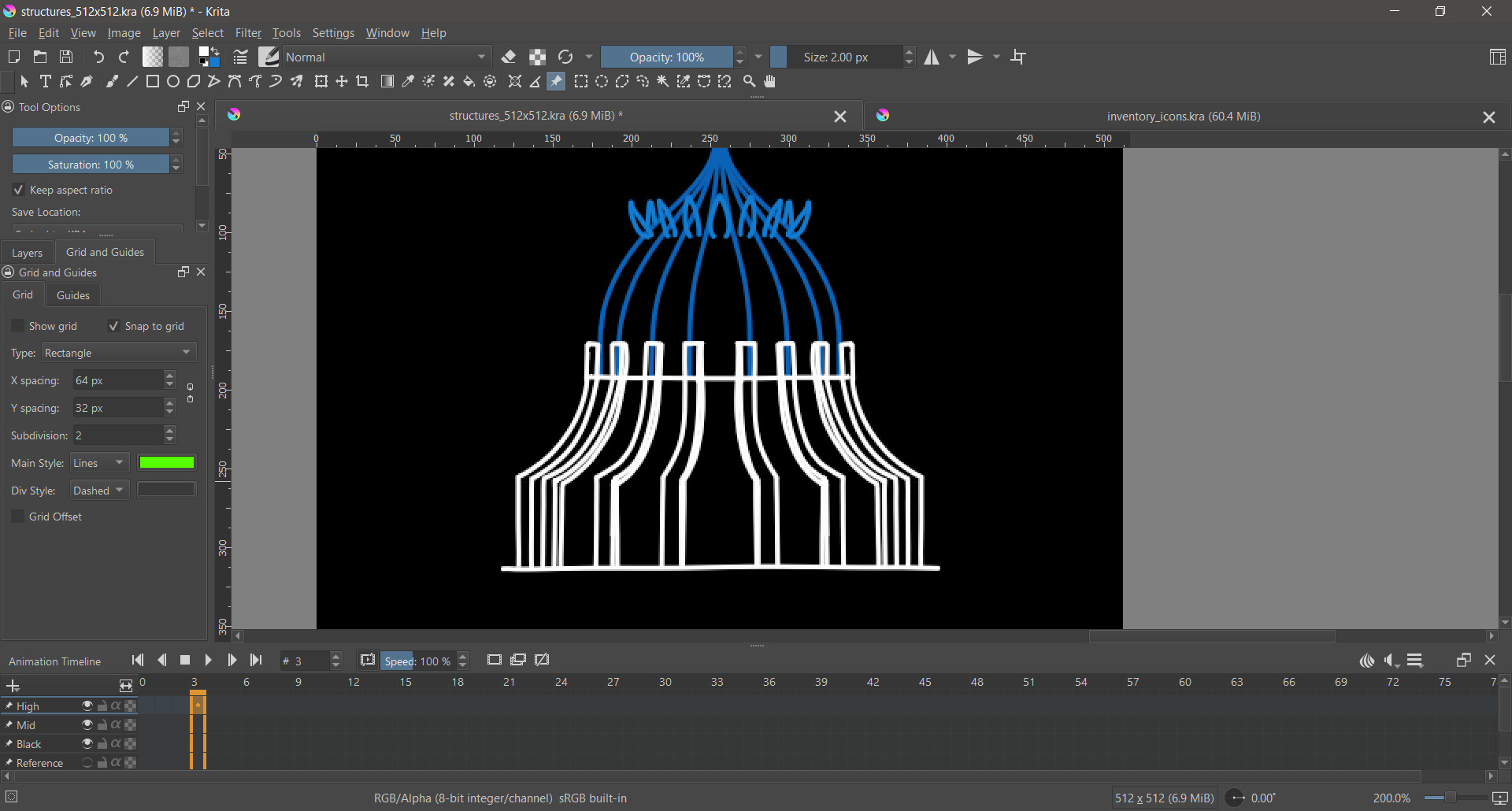Select the Freehand Brush tool
The width and height of the screenshot is (1512, 811).
(x=112, y=82)
